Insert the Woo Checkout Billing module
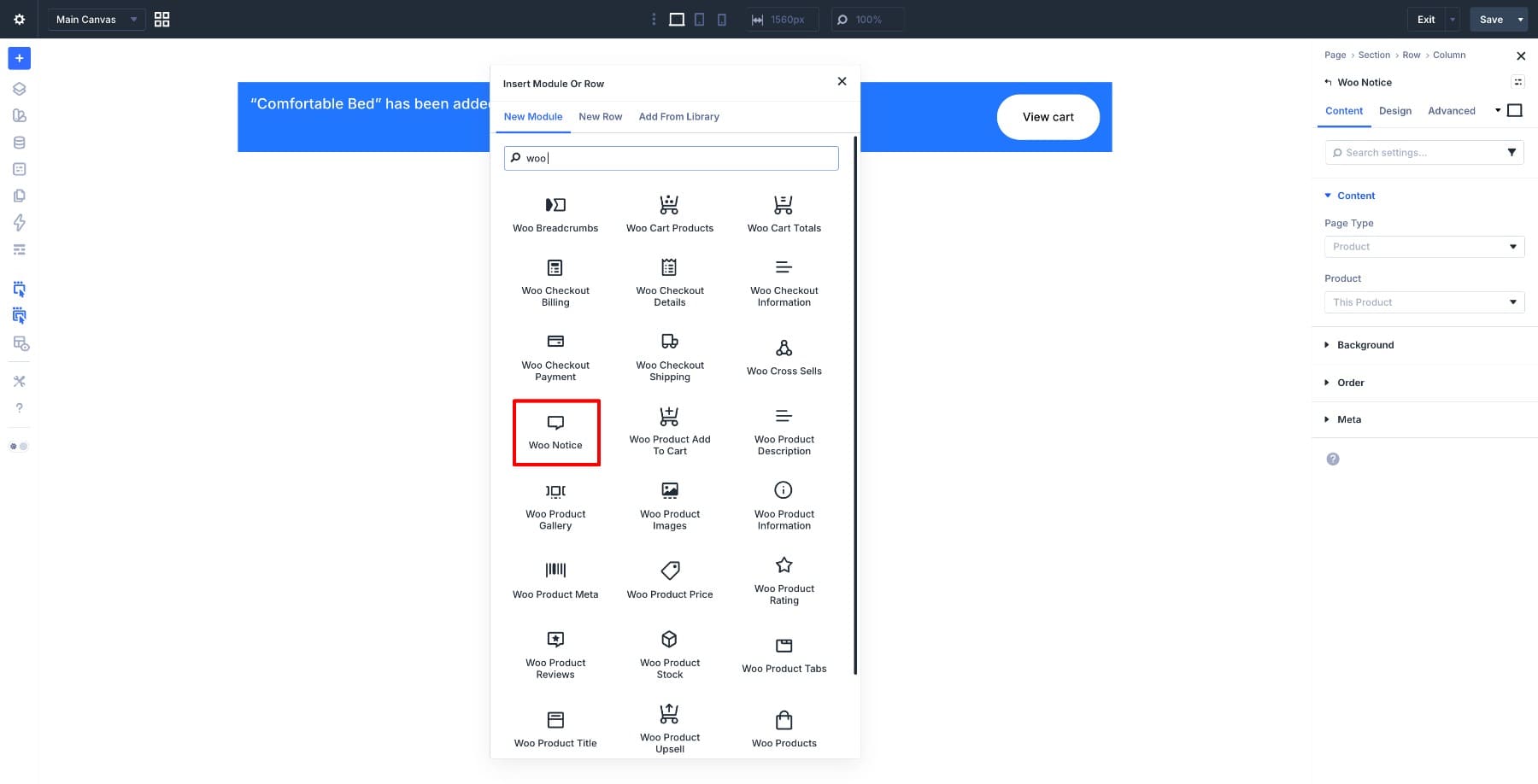Image resolution: width=1538 pixels, height=784 pixels. (555, 283)
